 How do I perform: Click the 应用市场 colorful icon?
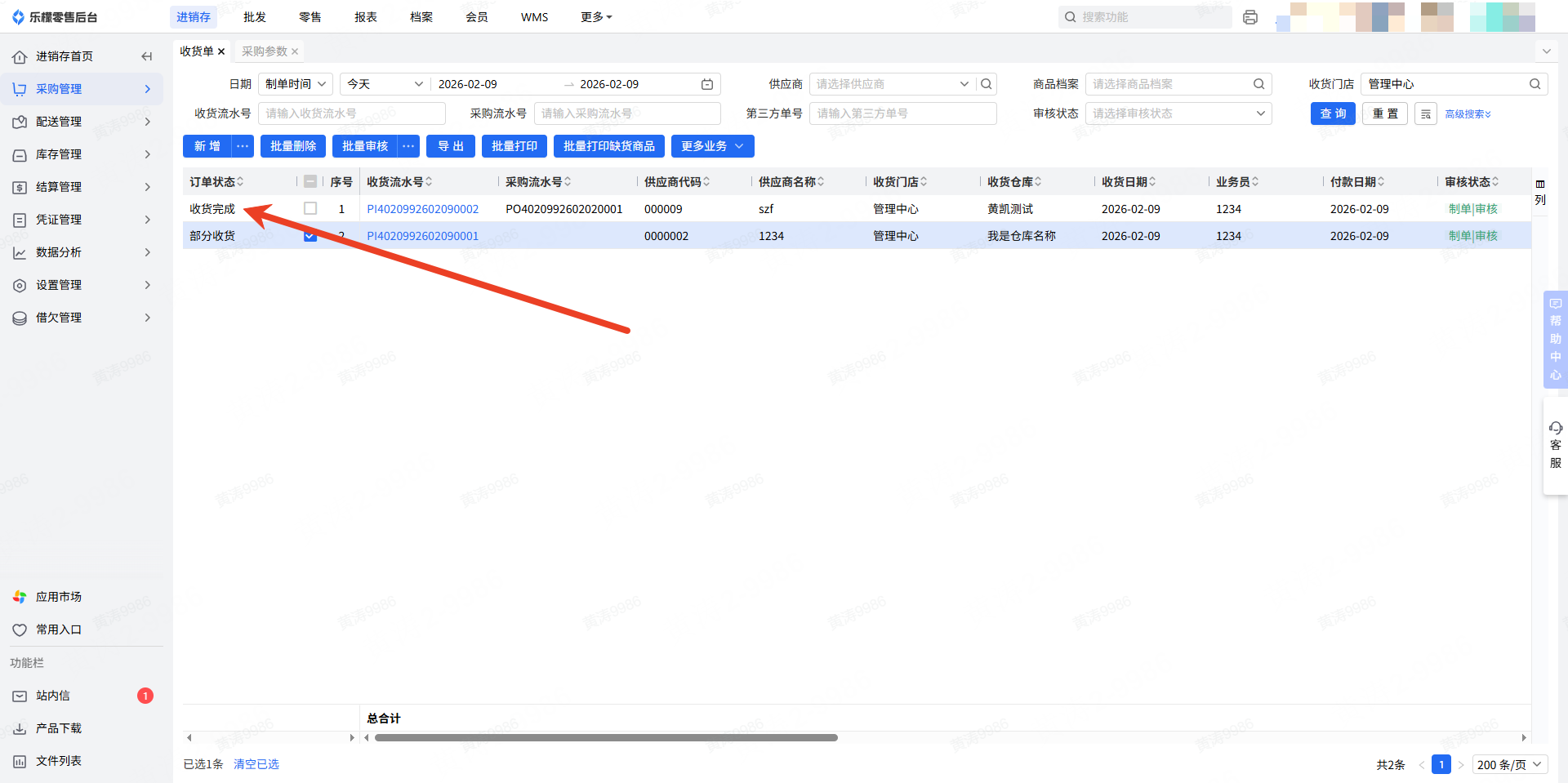[x=20, y=597]
